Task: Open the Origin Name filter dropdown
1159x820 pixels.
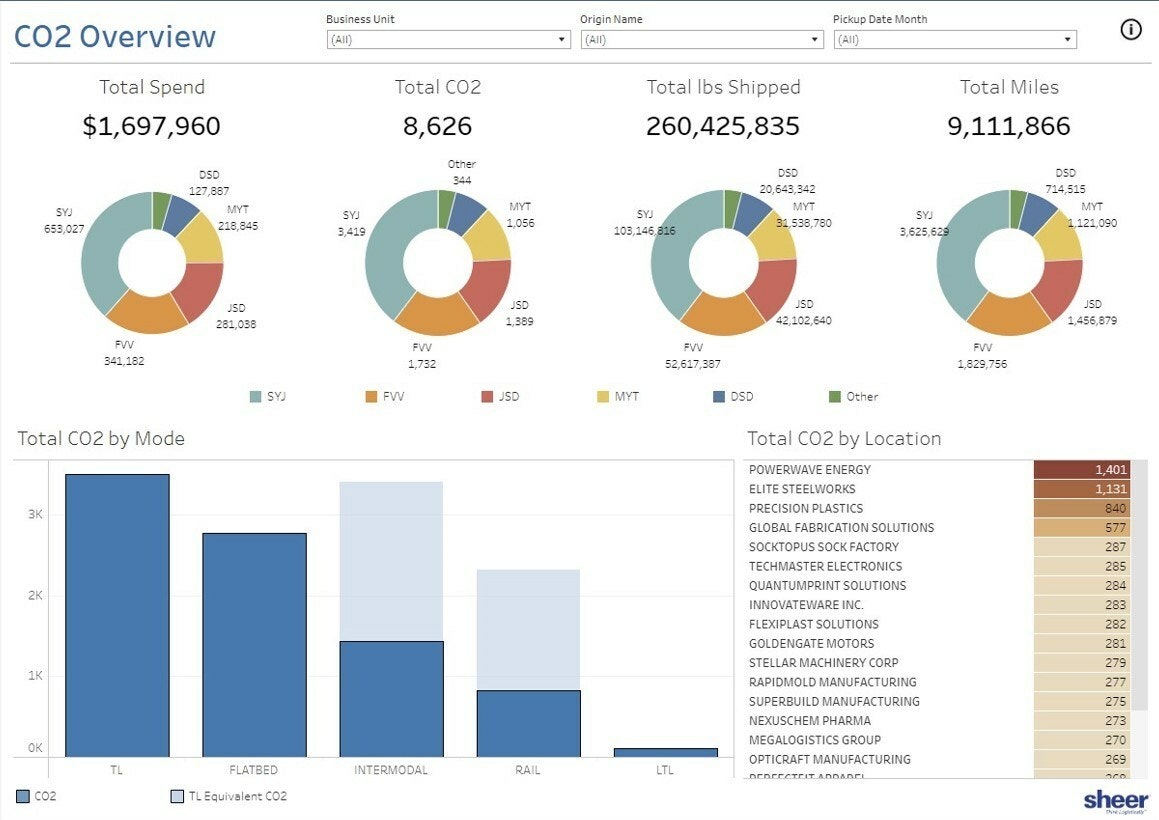Action: pos(813,40)
